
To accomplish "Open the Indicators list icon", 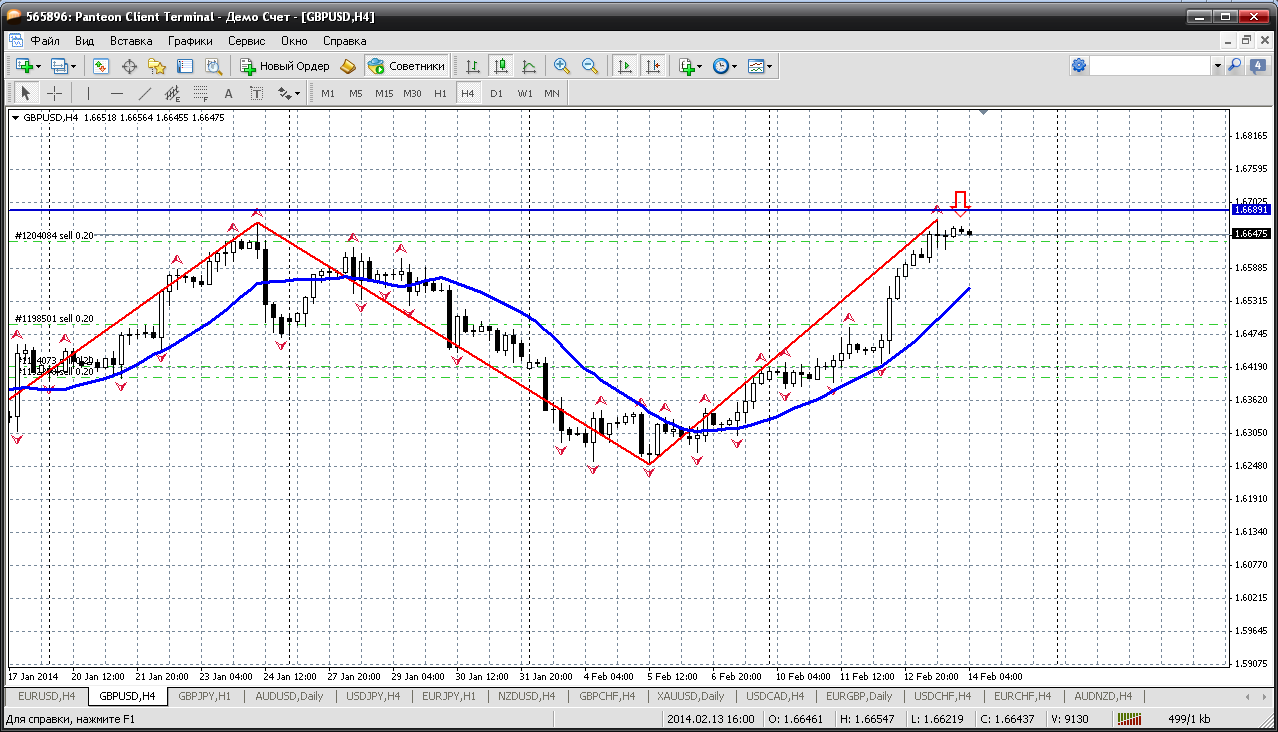I will click(x=686, y=66).
